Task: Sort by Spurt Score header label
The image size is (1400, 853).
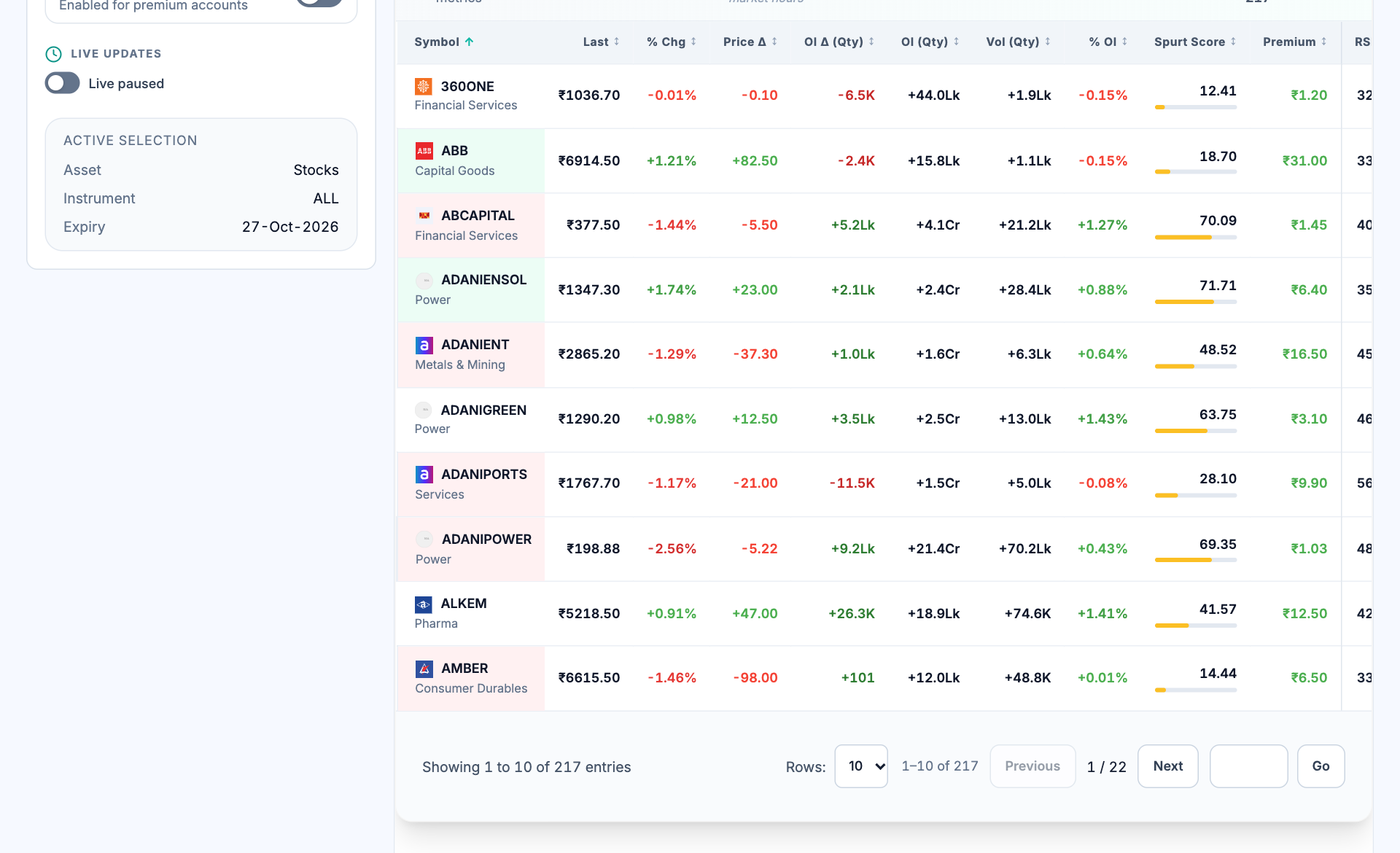Action: tap(1189, 42)
